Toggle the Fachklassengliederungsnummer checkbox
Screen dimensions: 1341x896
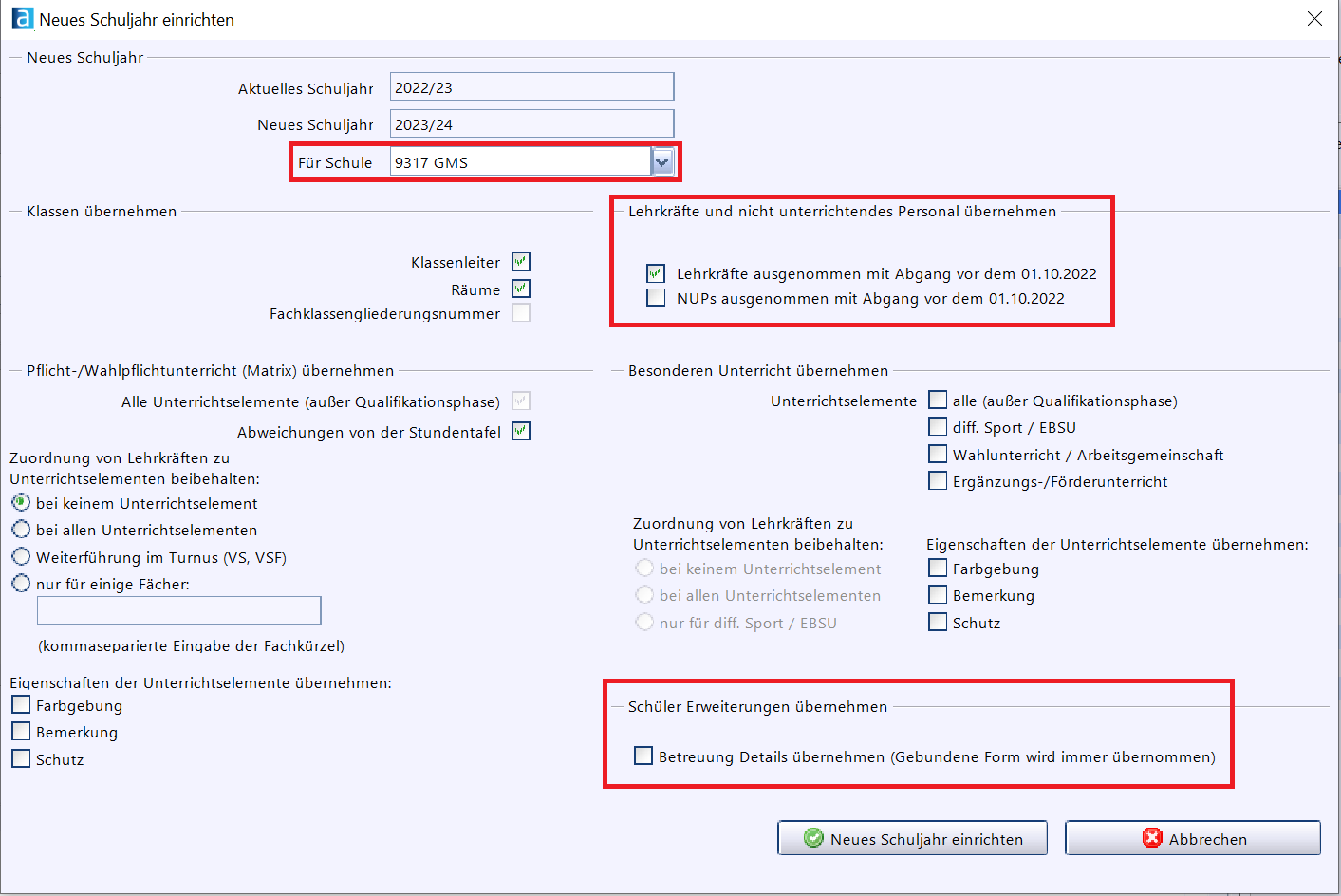point(521,312)
